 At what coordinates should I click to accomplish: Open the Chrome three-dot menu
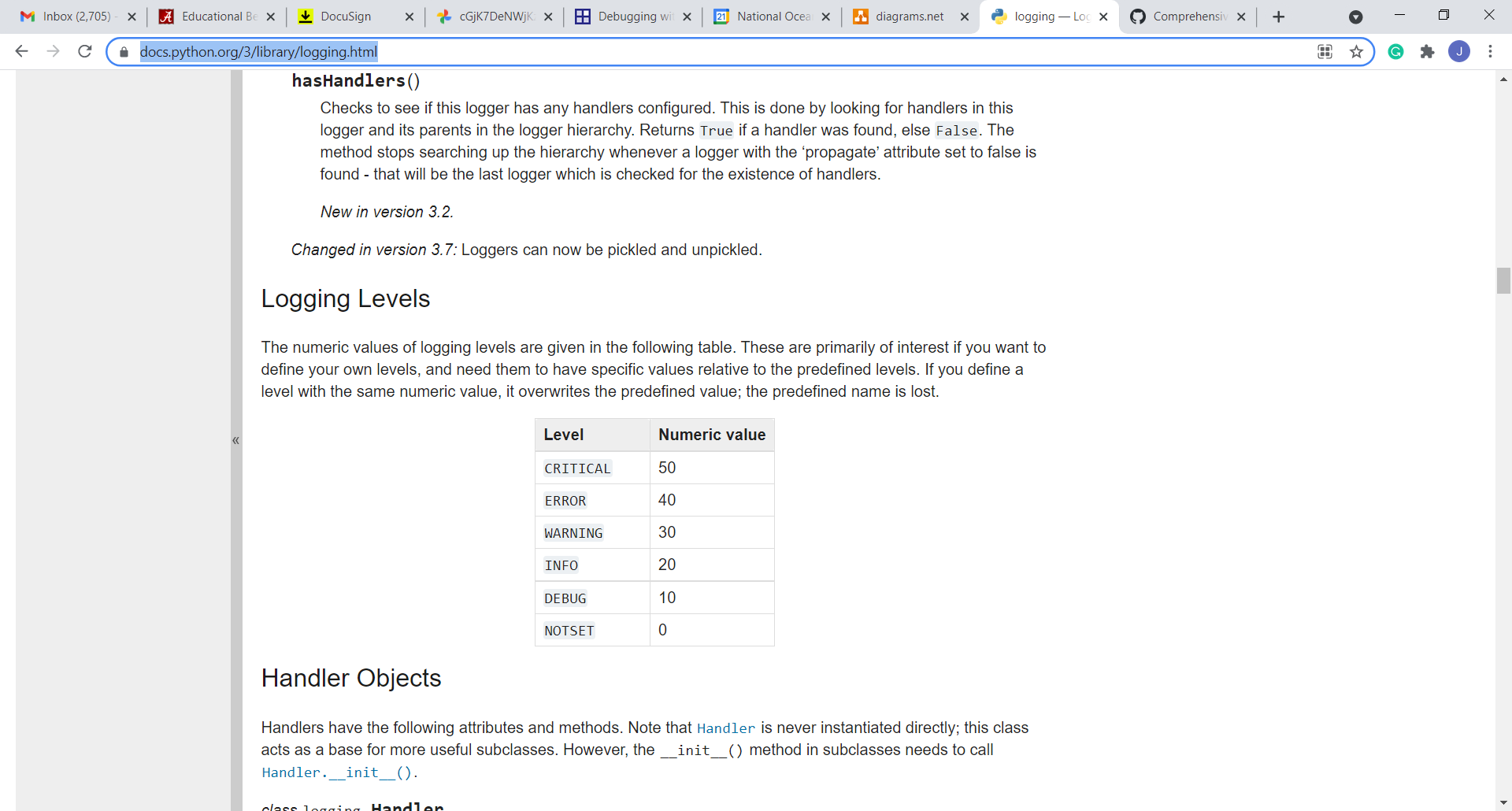click(x=1490, y=51)
